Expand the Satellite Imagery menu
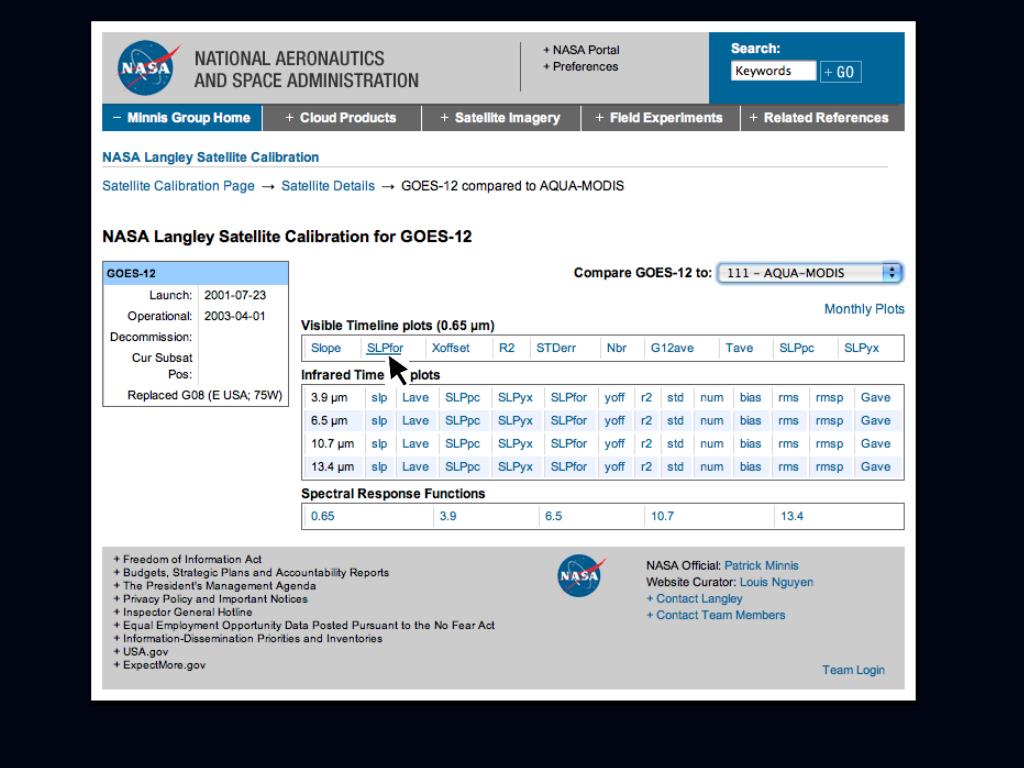Screen dimensions: 1024x768 click(501, 118)
